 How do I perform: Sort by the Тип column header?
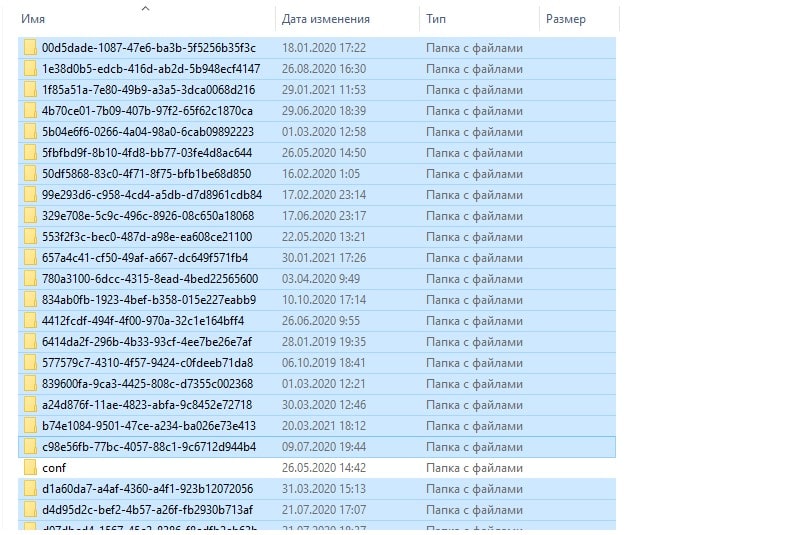436,19
